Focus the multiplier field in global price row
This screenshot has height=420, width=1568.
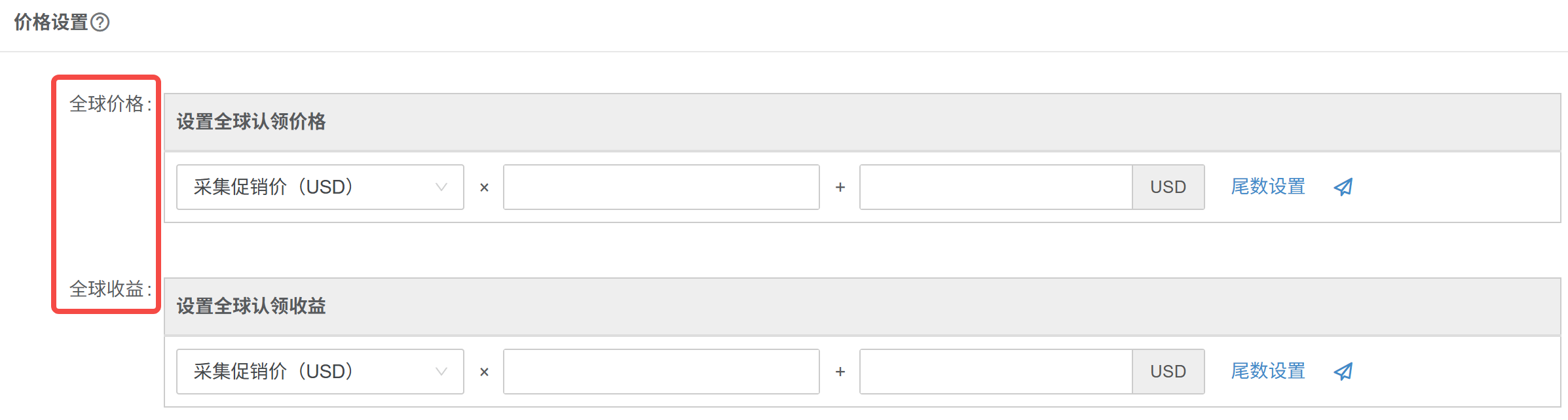point(661,187)
